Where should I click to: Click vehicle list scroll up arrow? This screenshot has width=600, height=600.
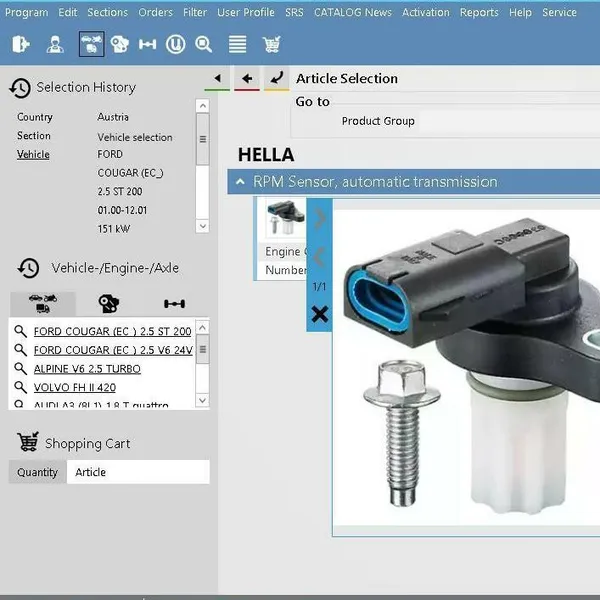tap(203, 328)
